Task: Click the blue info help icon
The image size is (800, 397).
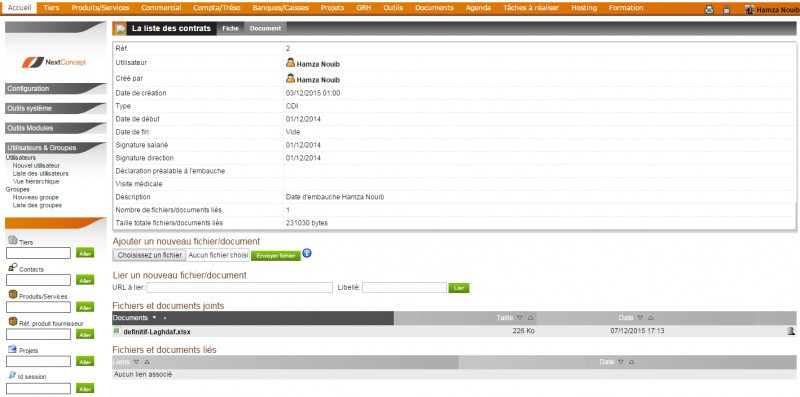Action: (307, 253)
